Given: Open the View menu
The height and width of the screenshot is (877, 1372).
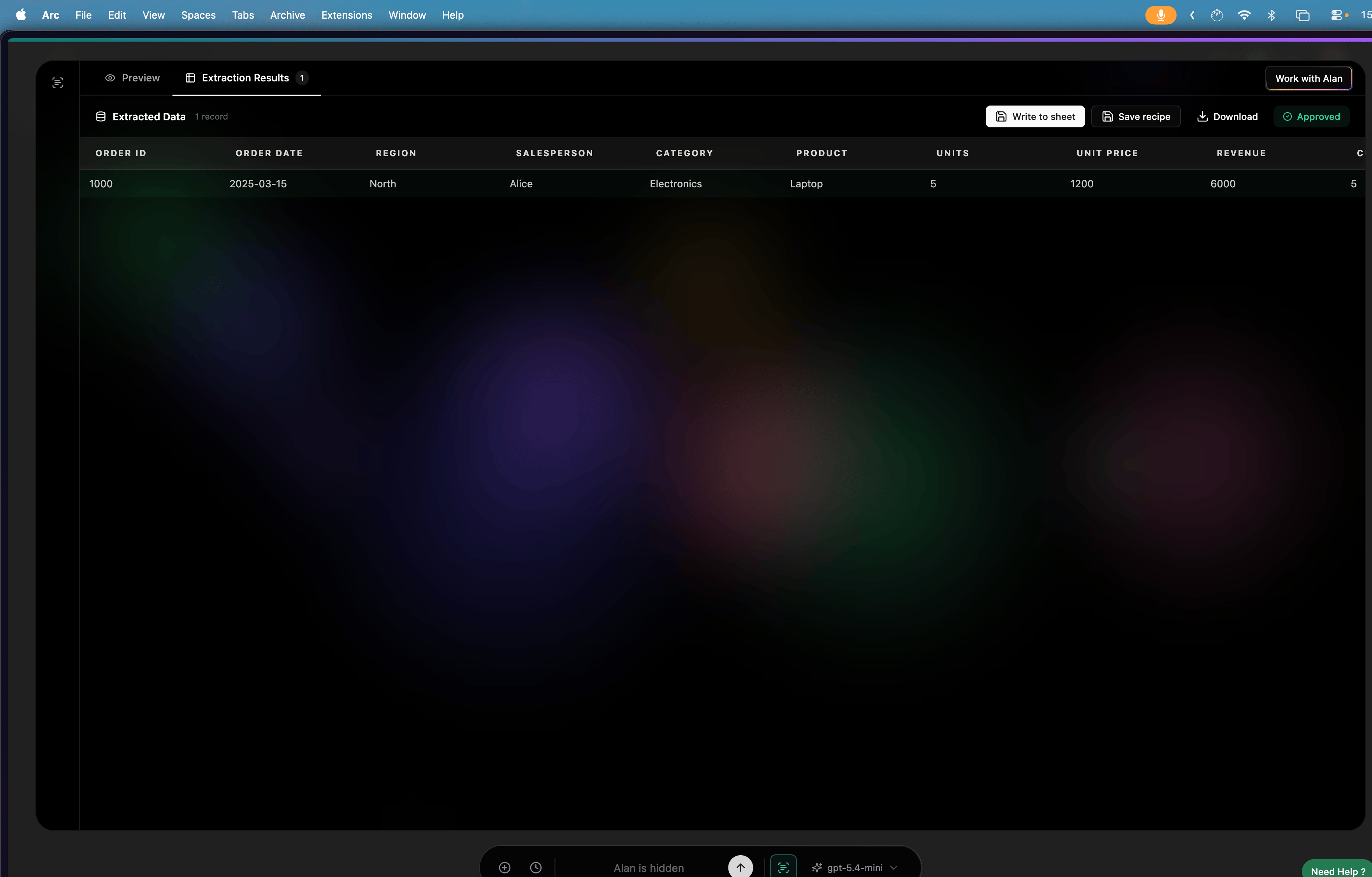Looking at the screenshot, I should [153, 15].
